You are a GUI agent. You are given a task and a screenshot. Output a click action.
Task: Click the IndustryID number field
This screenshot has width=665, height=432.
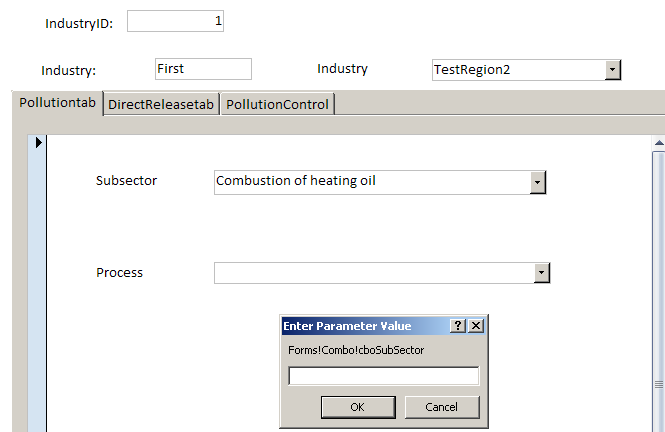point(175,21)
